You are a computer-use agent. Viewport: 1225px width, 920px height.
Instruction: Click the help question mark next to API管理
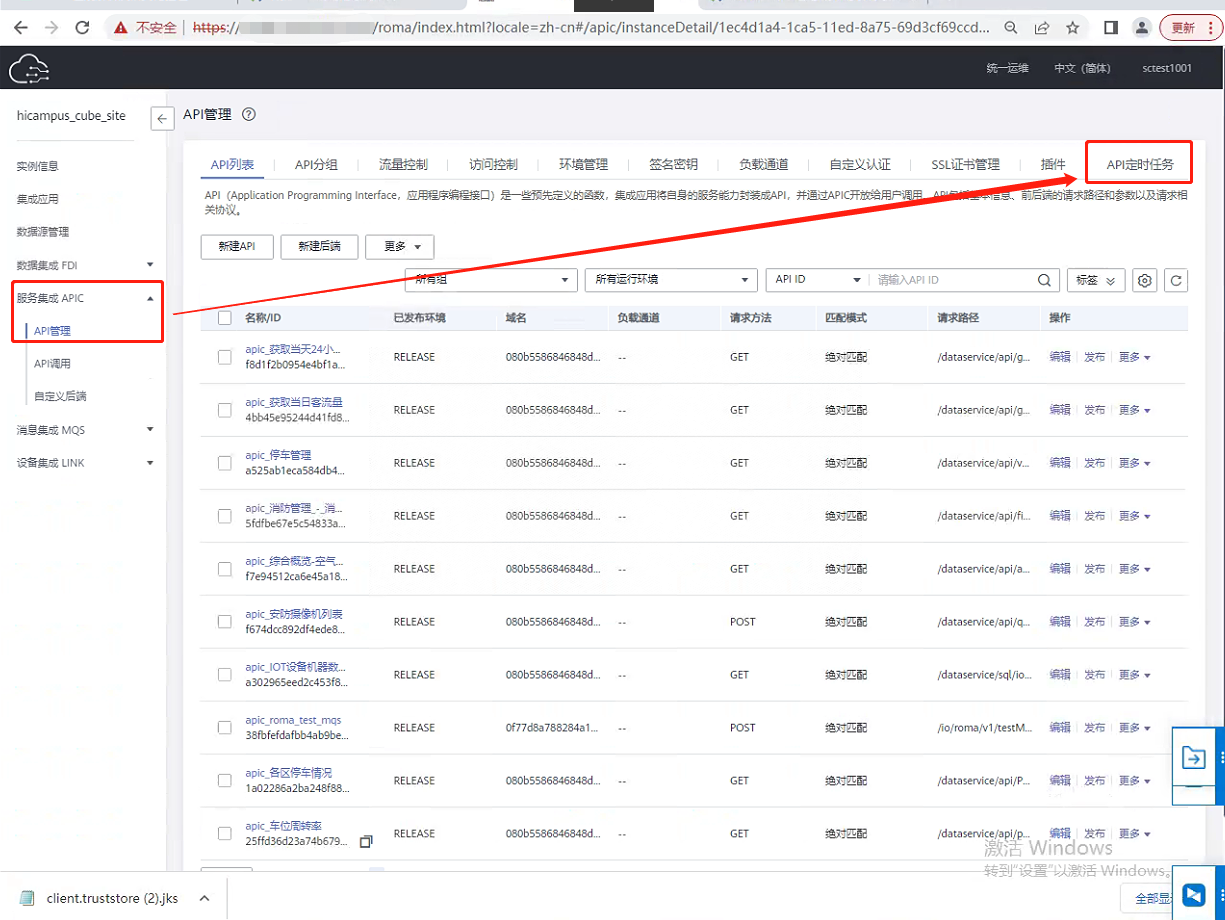(x=249, y=115)
